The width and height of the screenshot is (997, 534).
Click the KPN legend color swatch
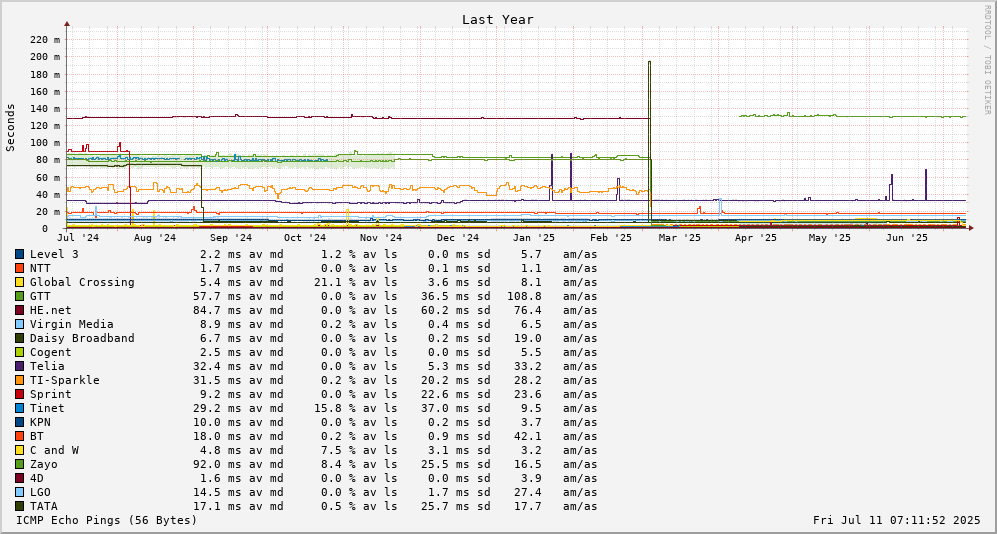point(20,422)
